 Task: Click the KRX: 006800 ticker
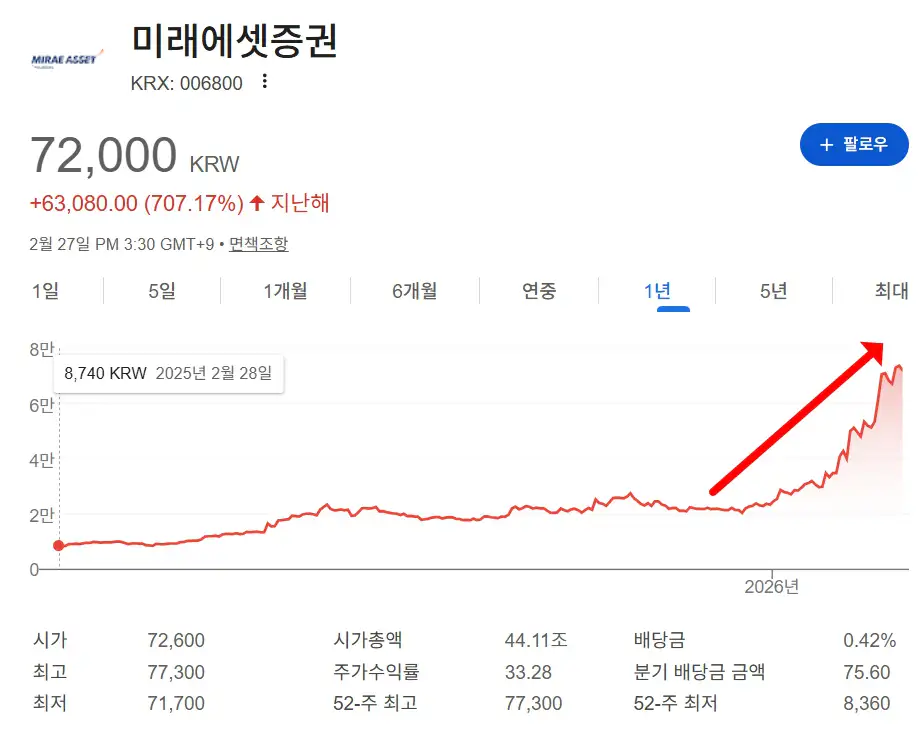[x=186, y=83]
